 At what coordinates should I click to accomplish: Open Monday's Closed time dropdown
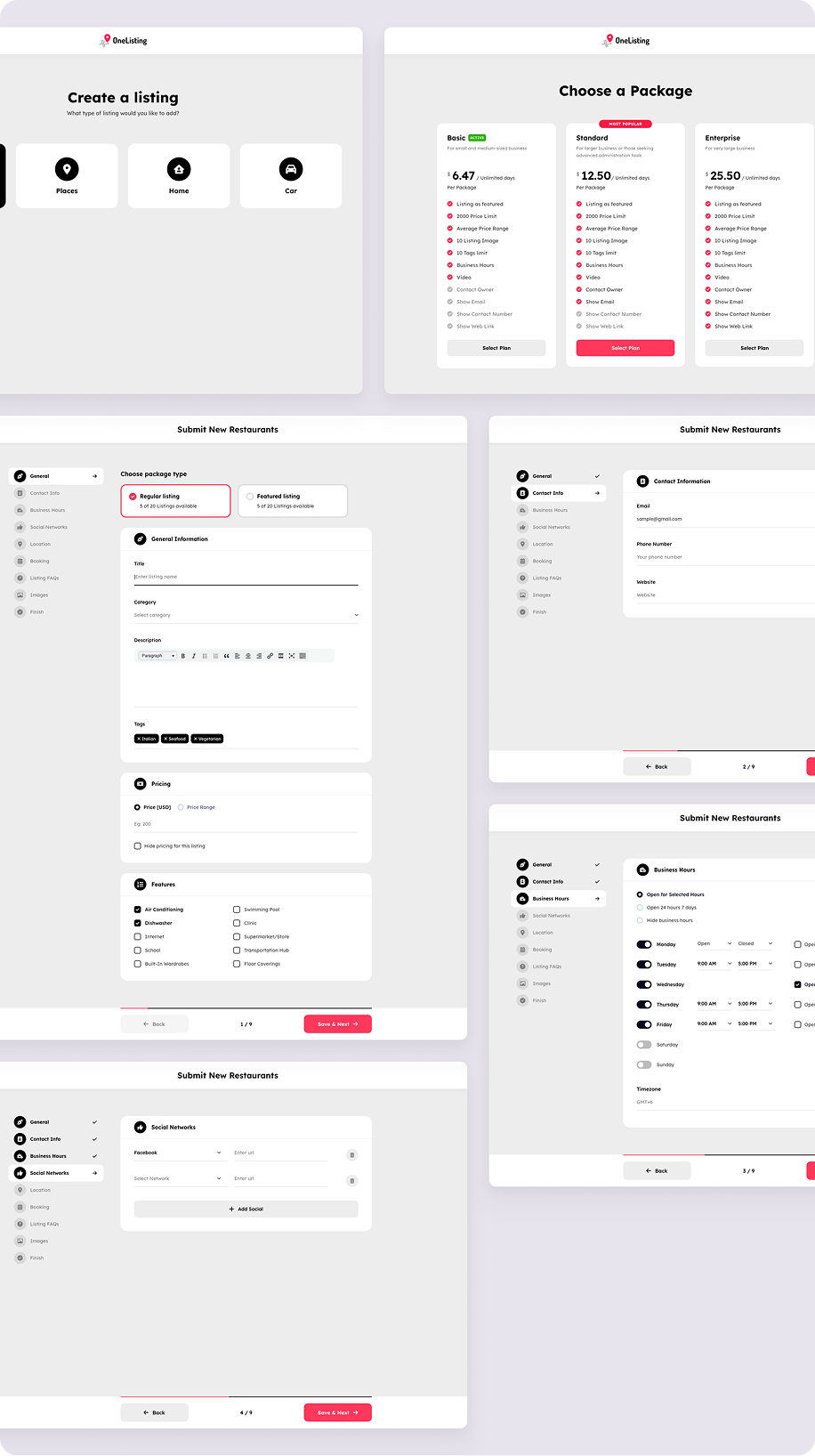(x=755, y=943)
